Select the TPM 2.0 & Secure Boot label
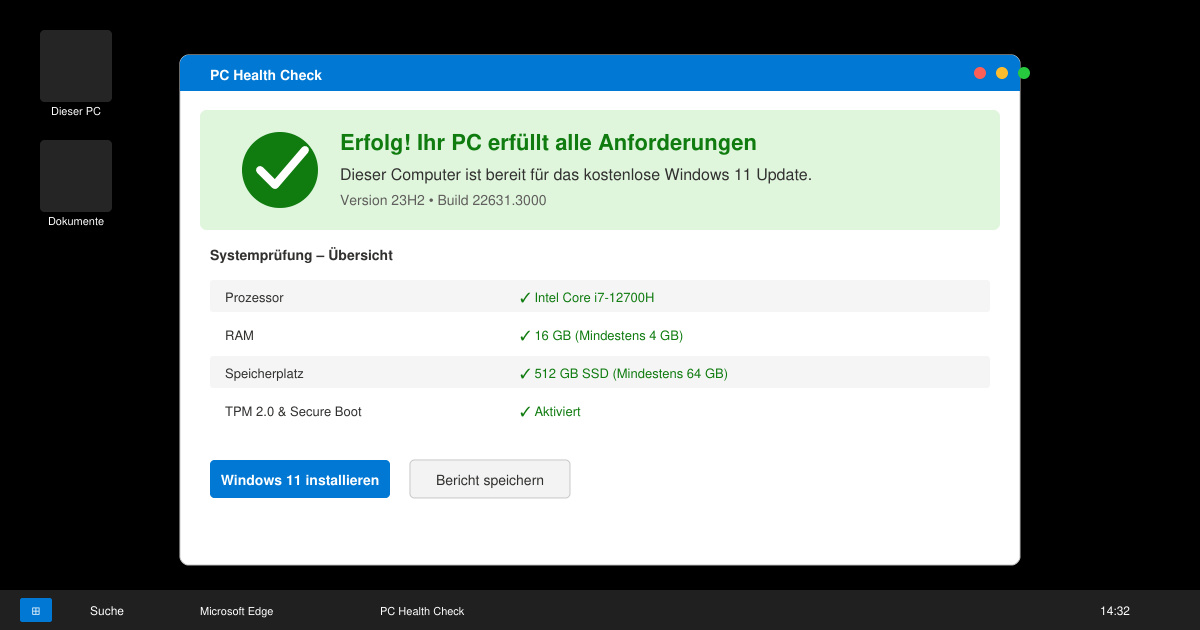This screenshot has width=1200, height=630. pos(293,411)
